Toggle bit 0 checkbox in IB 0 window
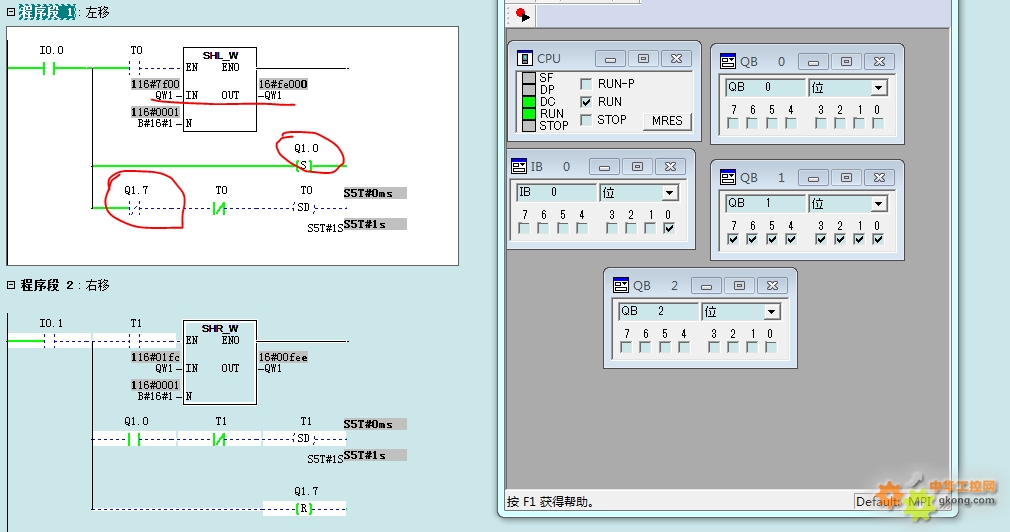Screen dimensions: 1010x532 669,228
